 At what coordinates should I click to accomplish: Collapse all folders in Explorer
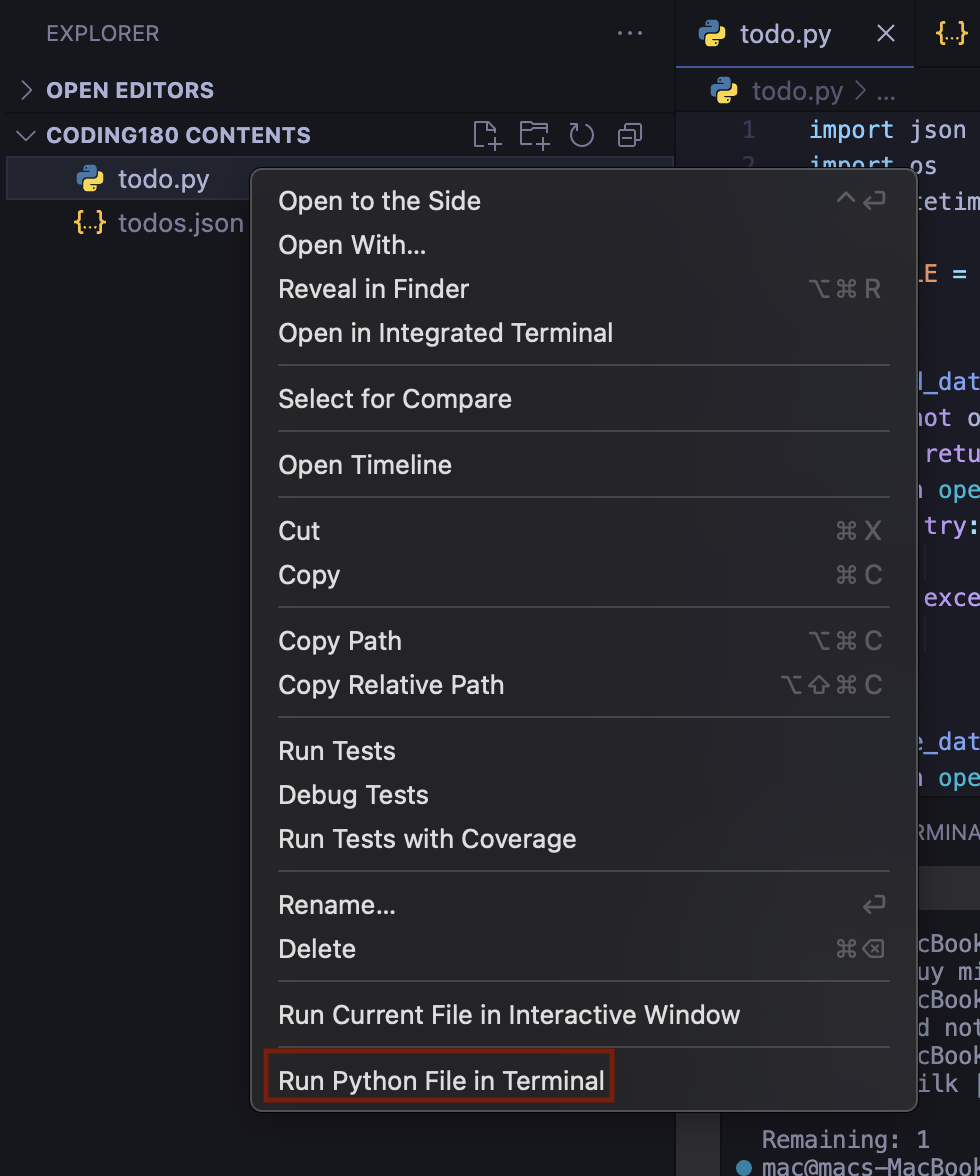630,135
